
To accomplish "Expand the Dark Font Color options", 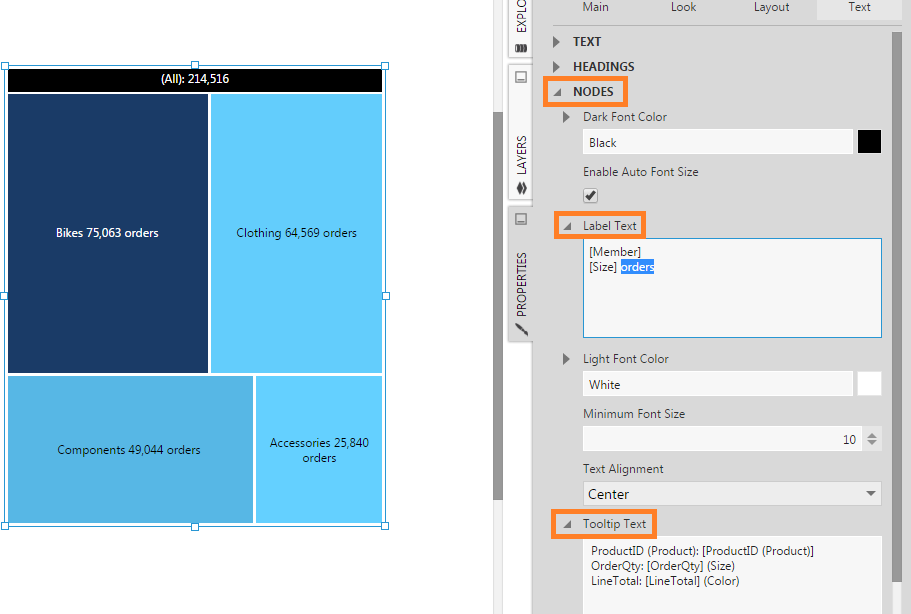I will (567, 116).
